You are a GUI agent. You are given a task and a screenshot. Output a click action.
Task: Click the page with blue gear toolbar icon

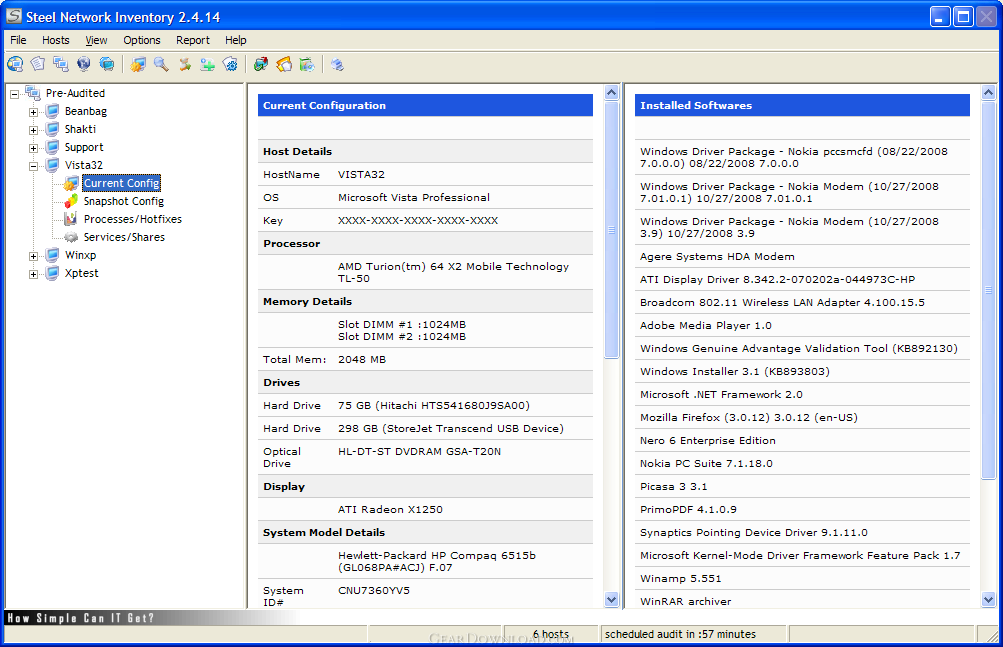[x=230, y=64]
